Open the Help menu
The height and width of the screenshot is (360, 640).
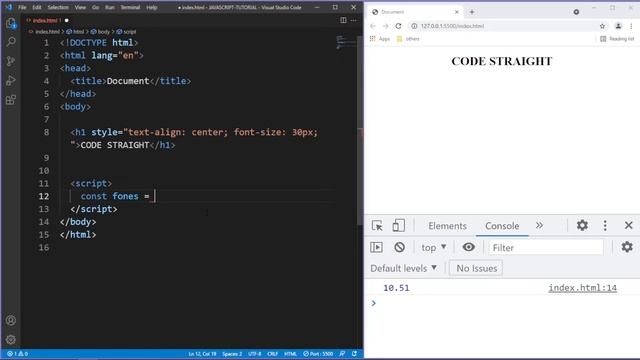click(152, 7)
